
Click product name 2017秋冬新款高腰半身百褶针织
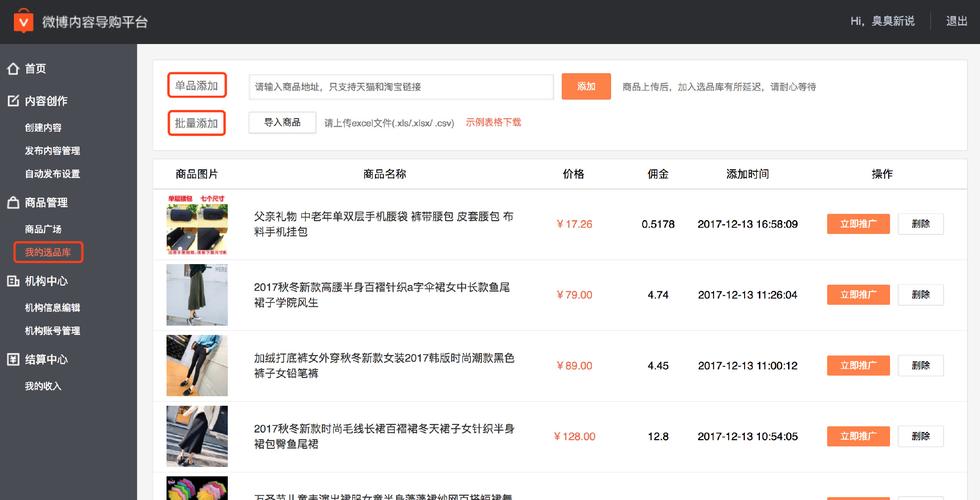coord(382,294)
